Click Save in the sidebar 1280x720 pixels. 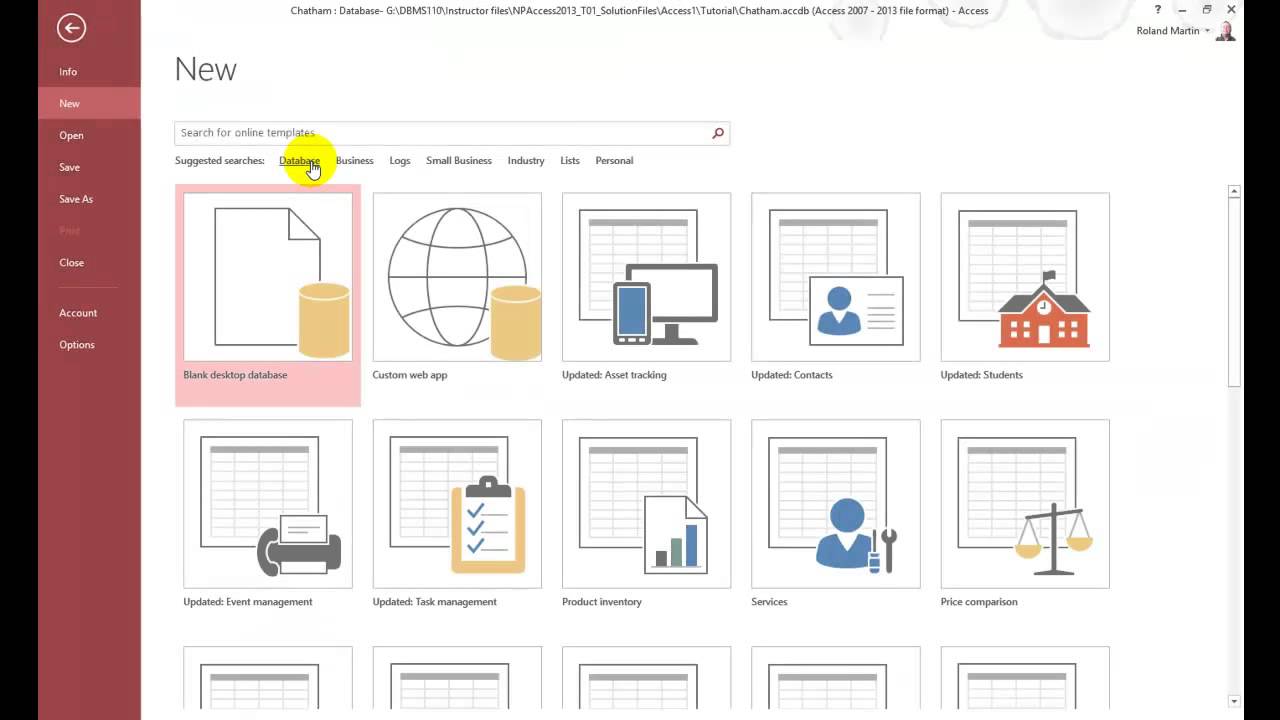pos(89,167)
